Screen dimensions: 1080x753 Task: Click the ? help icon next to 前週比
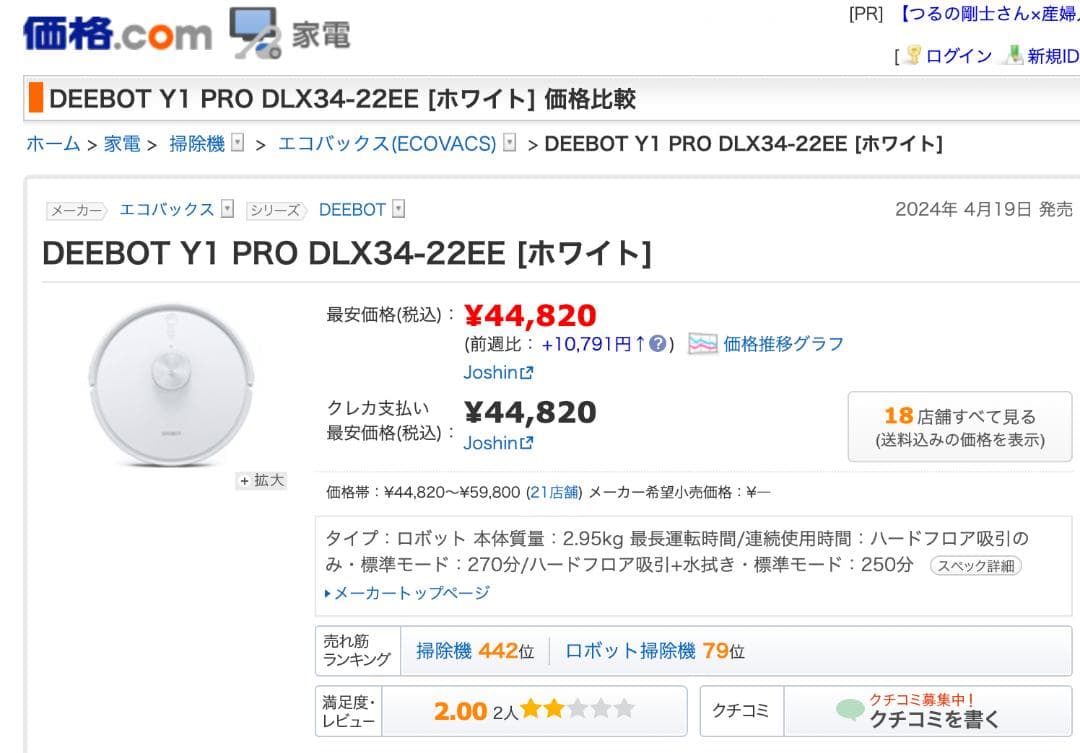tap(657, 344)
